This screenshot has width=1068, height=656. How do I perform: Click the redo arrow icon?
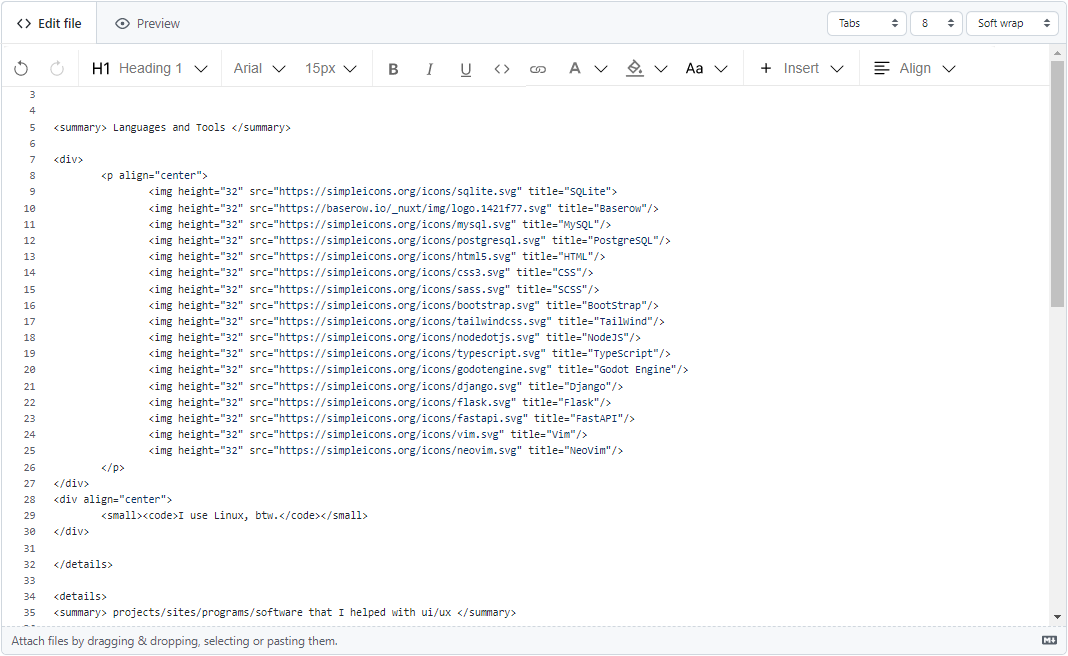coord(57,68)
